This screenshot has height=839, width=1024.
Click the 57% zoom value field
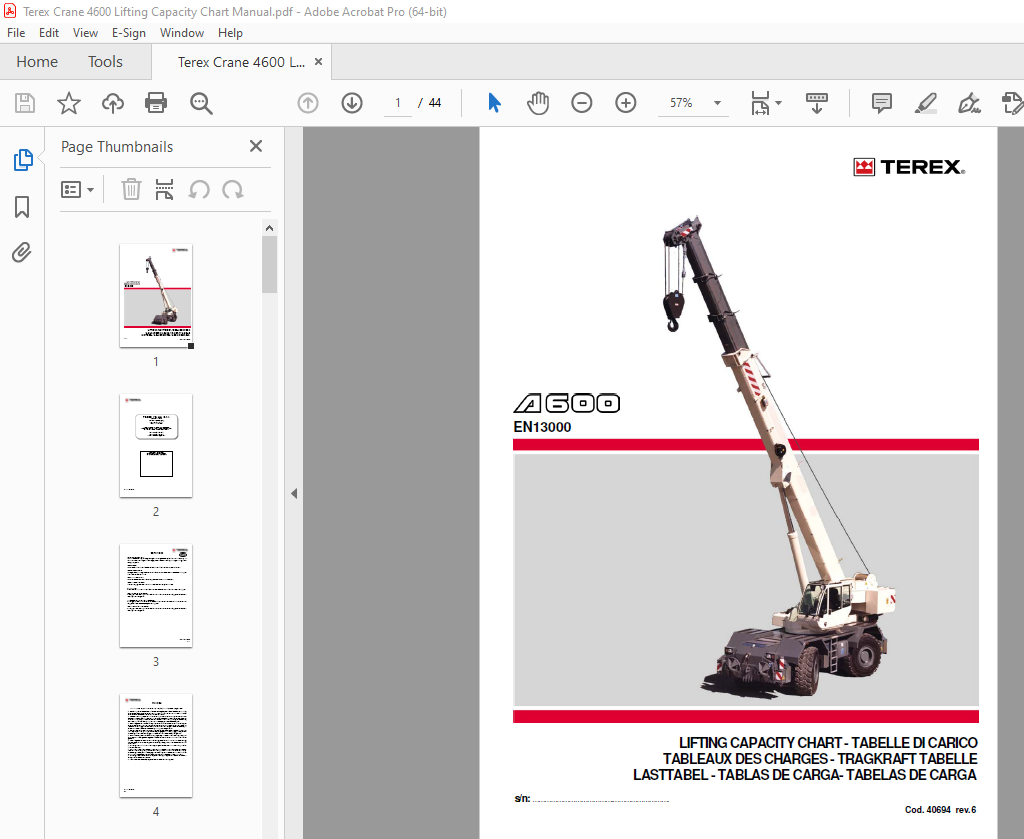[x=681, y=103]
